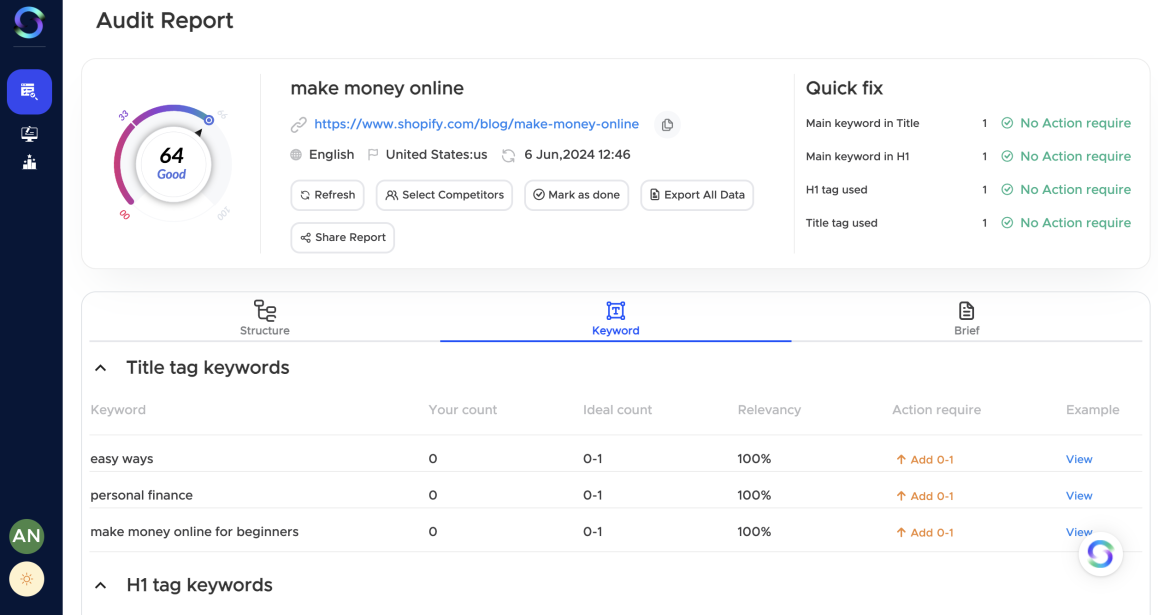Click the Relevancy column header

click(x=769, y=410)
